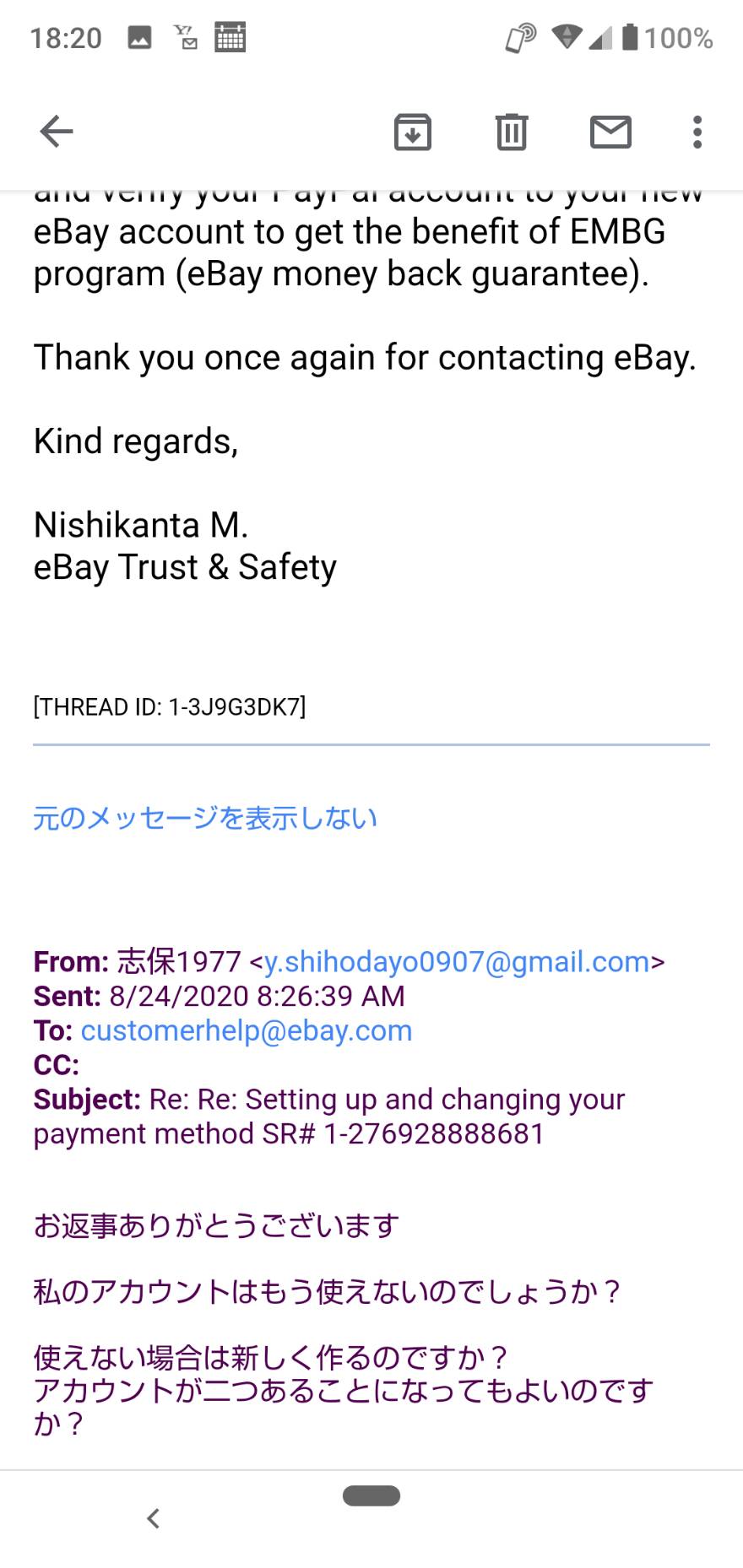The image size is (743, 1568).
Task: Archive this email with the archive icon
Action: pyautogui.click(x=413, y=132)
